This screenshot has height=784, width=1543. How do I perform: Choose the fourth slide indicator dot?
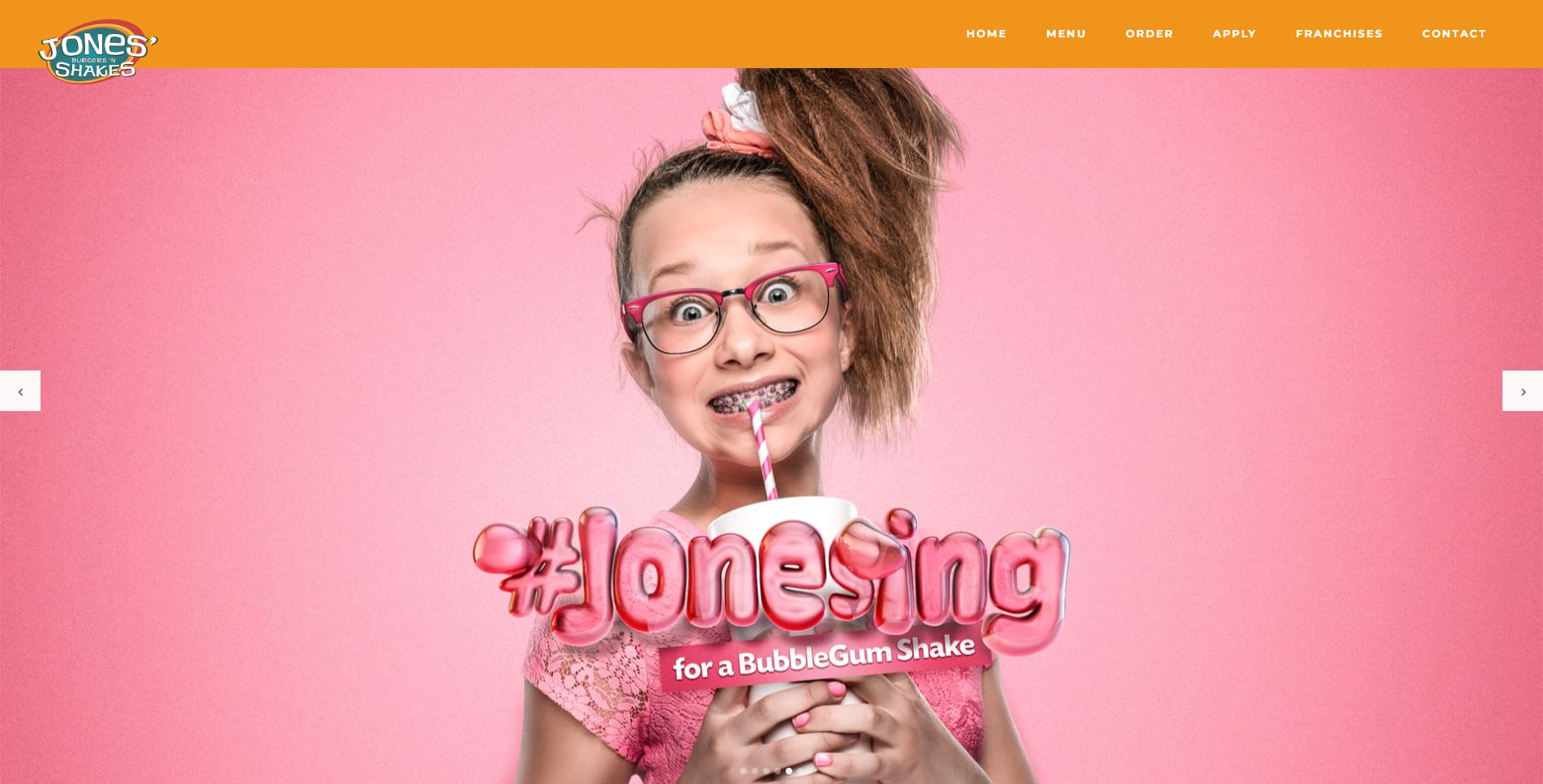(x=778, y=771)
